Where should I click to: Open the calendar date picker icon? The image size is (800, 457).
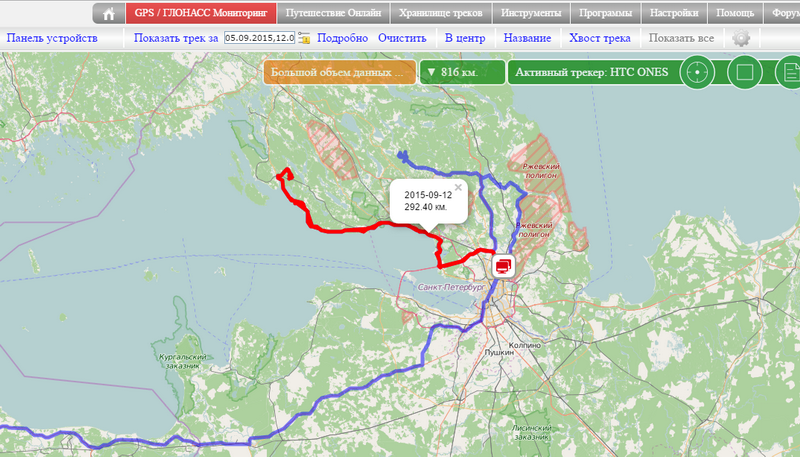303,38
